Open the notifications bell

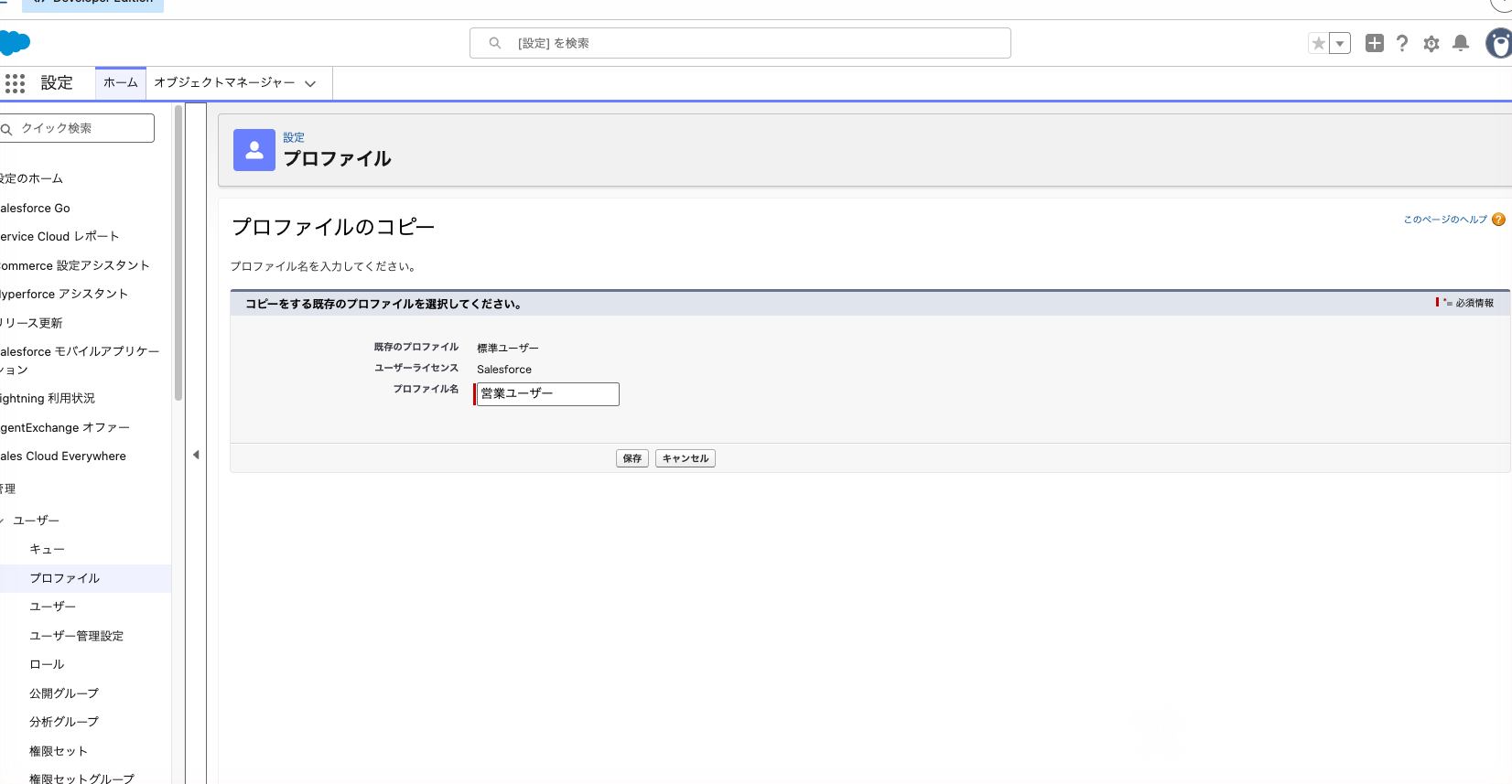click(x=1461, y=43)
